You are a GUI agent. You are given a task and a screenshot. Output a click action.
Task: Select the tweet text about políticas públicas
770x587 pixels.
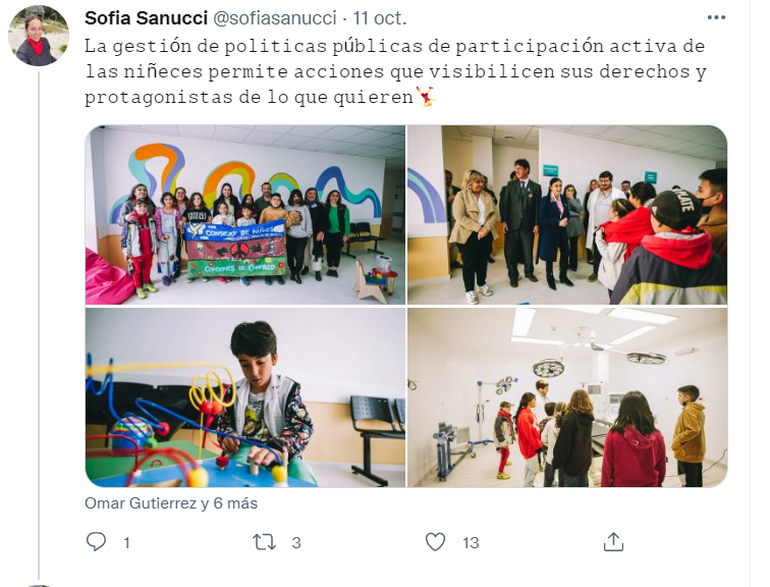pos(396,72)
